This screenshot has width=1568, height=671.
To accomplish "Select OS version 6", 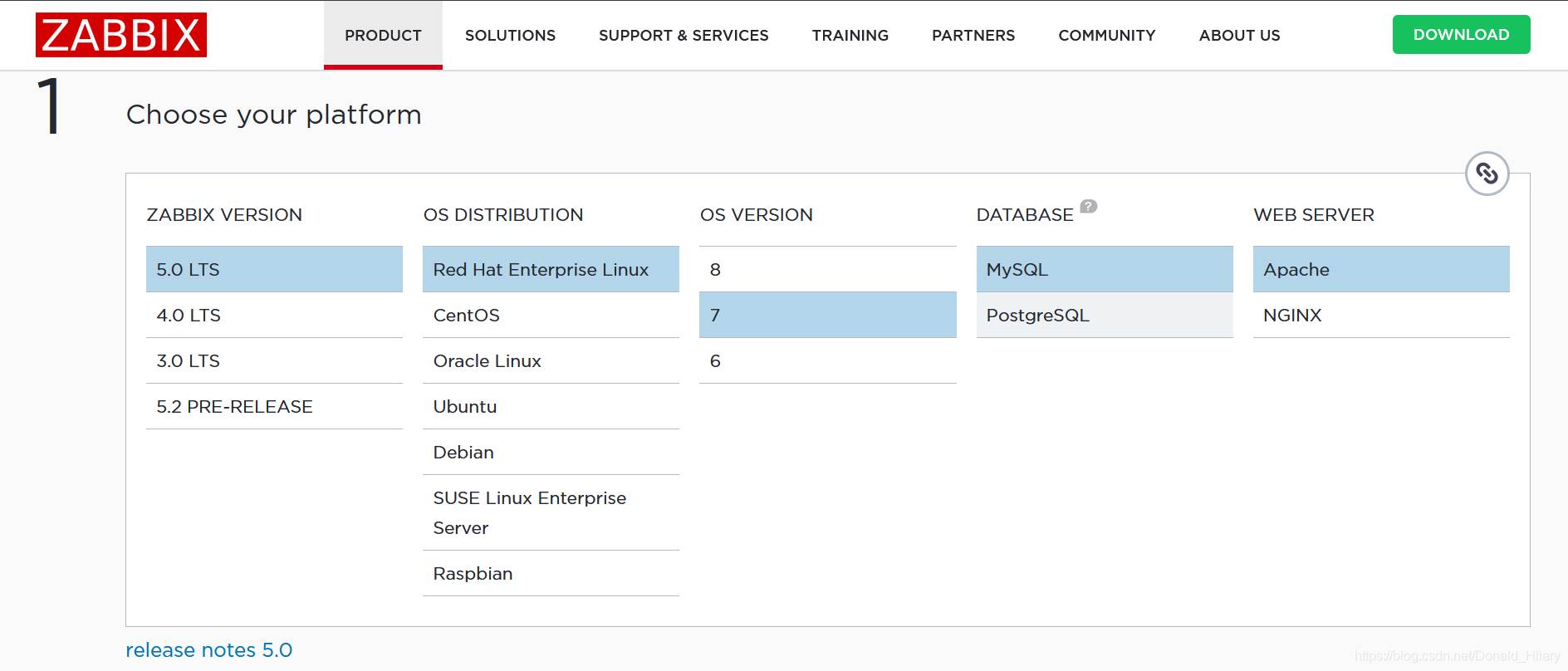I will [828, 360].
